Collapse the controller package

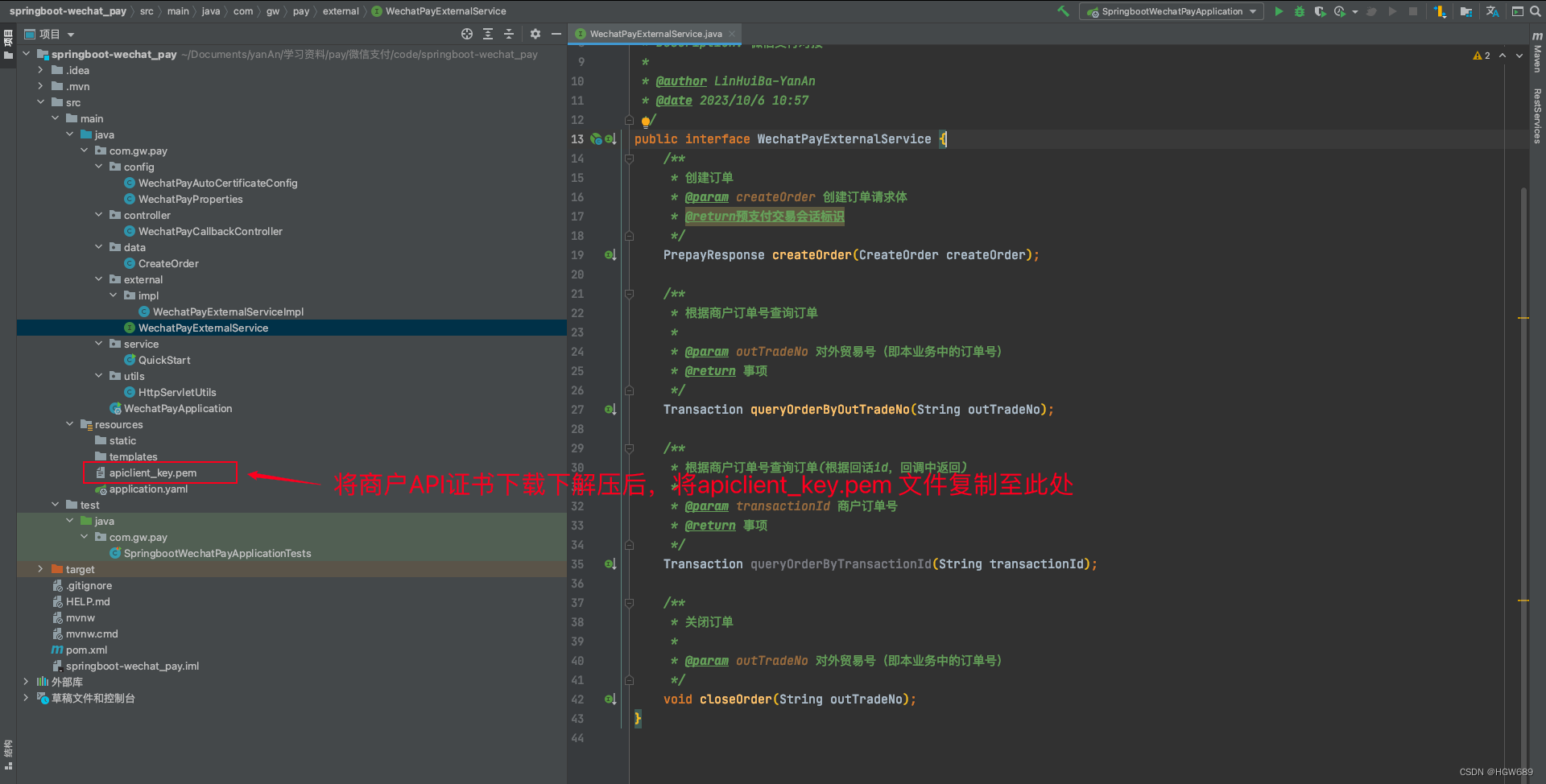(x=99, y=215)
